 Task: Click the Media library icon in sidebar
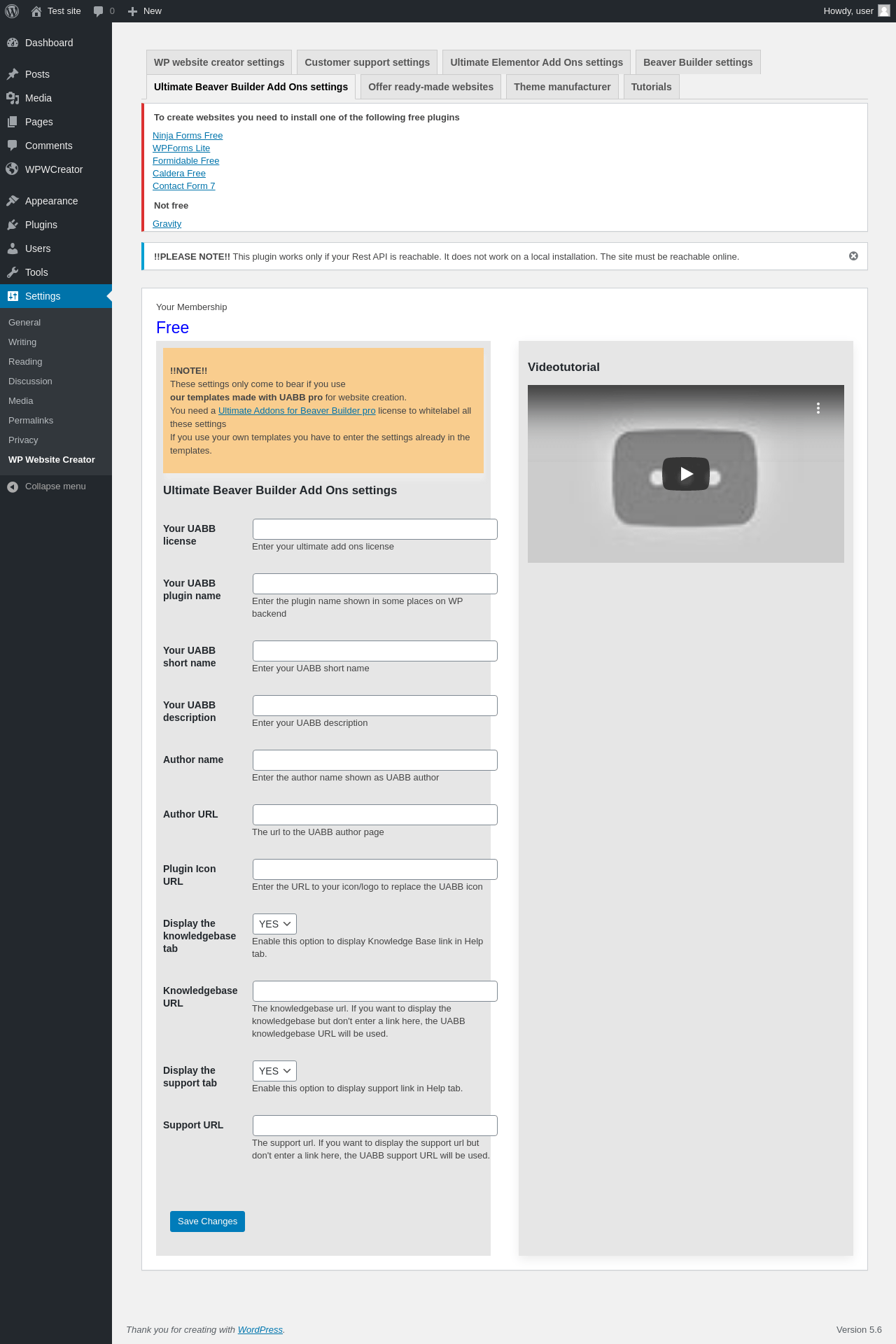[13, 98]
